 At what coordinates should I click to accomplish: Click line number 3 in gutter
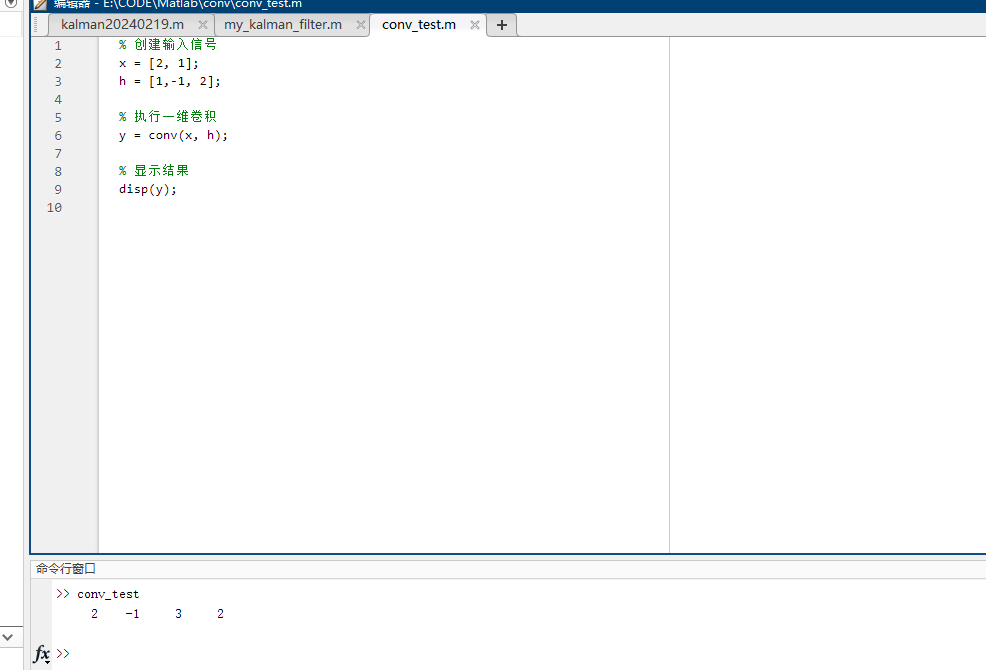(58, 82)
